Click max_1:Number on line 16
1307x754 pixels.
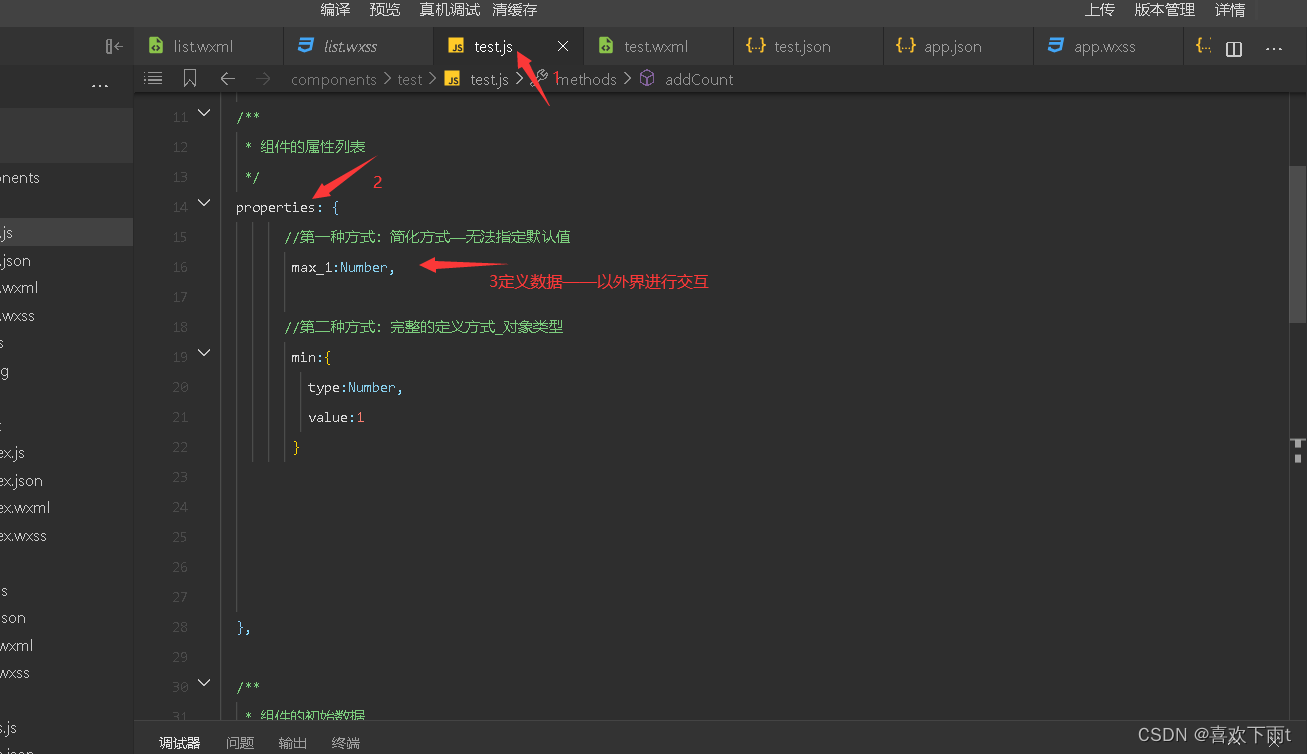[339, 267]
